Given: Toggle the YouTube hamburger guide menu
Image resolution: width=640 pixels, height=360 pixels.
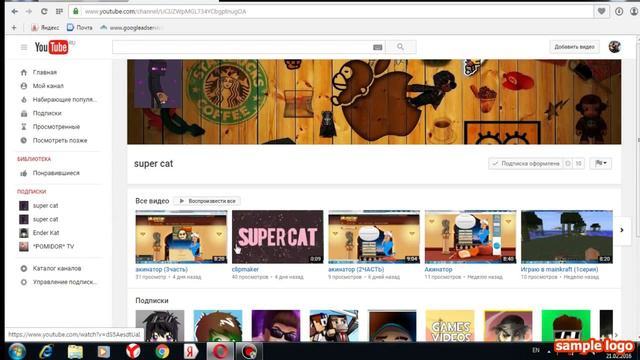Looking at the screenshot, I should (x=24, y=47).
